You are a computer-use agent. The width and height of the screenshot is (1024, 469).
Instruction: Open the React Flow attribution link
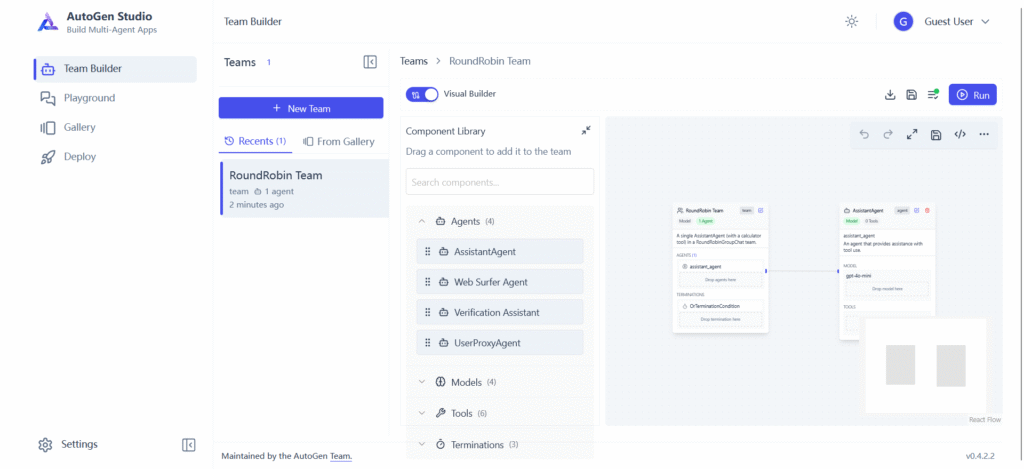pyautogui.click(x=985, y=420)
